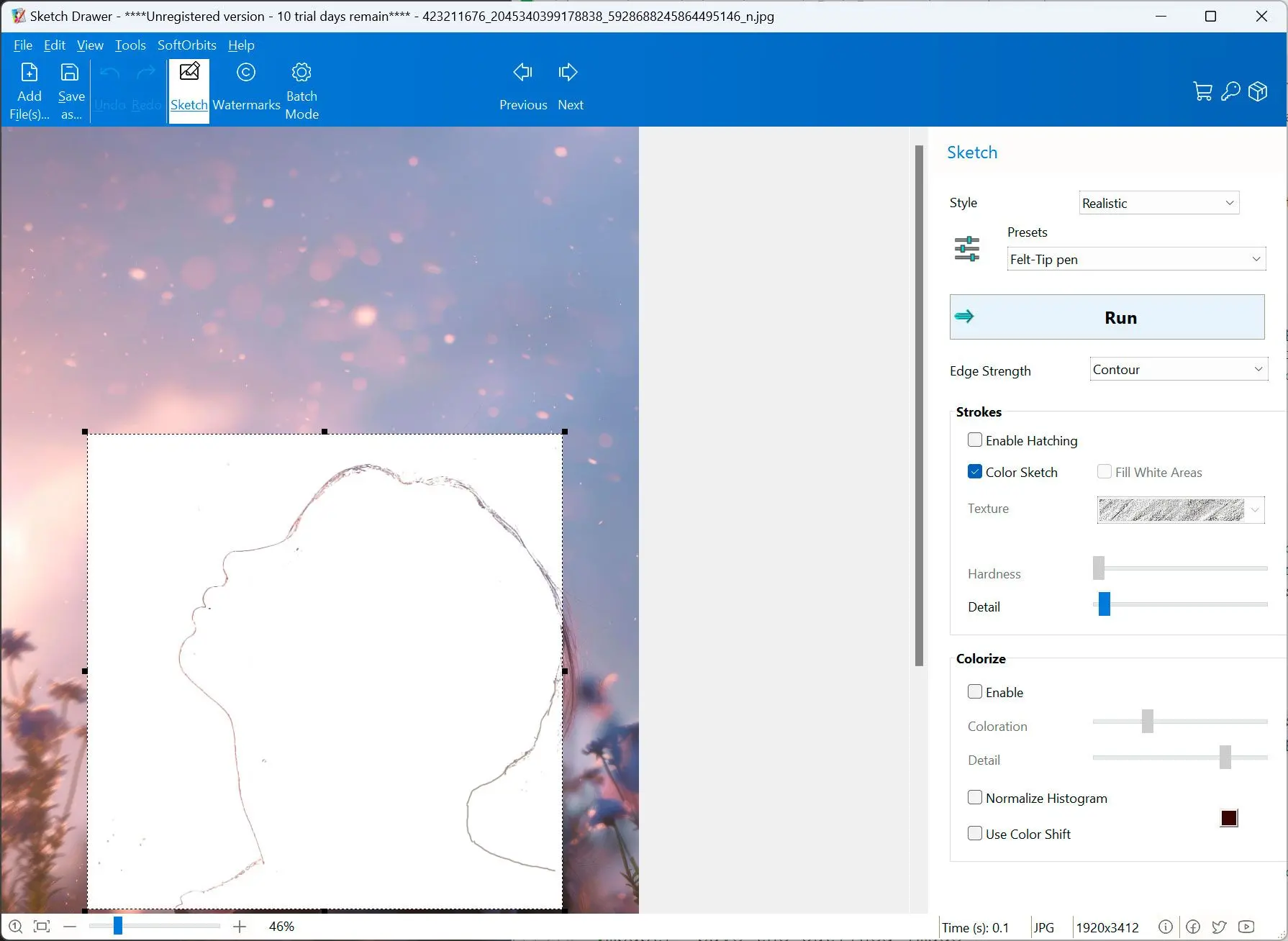Open the Presets dropdown showing Felt-Tip pen
Viewport: 1288px width, 941px height.
tap(1136, 259)
